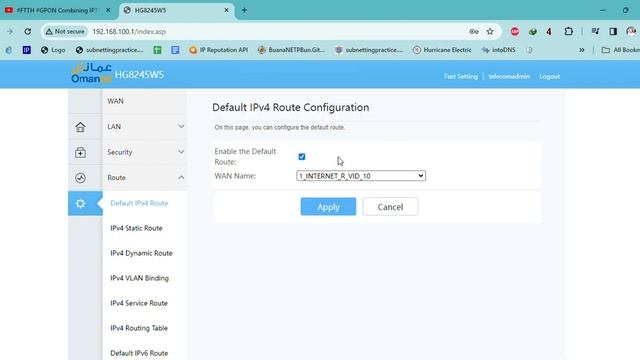Screen dimensions: 640x360
Task: Reload the page with the refresh icon
Action: click(x=27, y=31)
